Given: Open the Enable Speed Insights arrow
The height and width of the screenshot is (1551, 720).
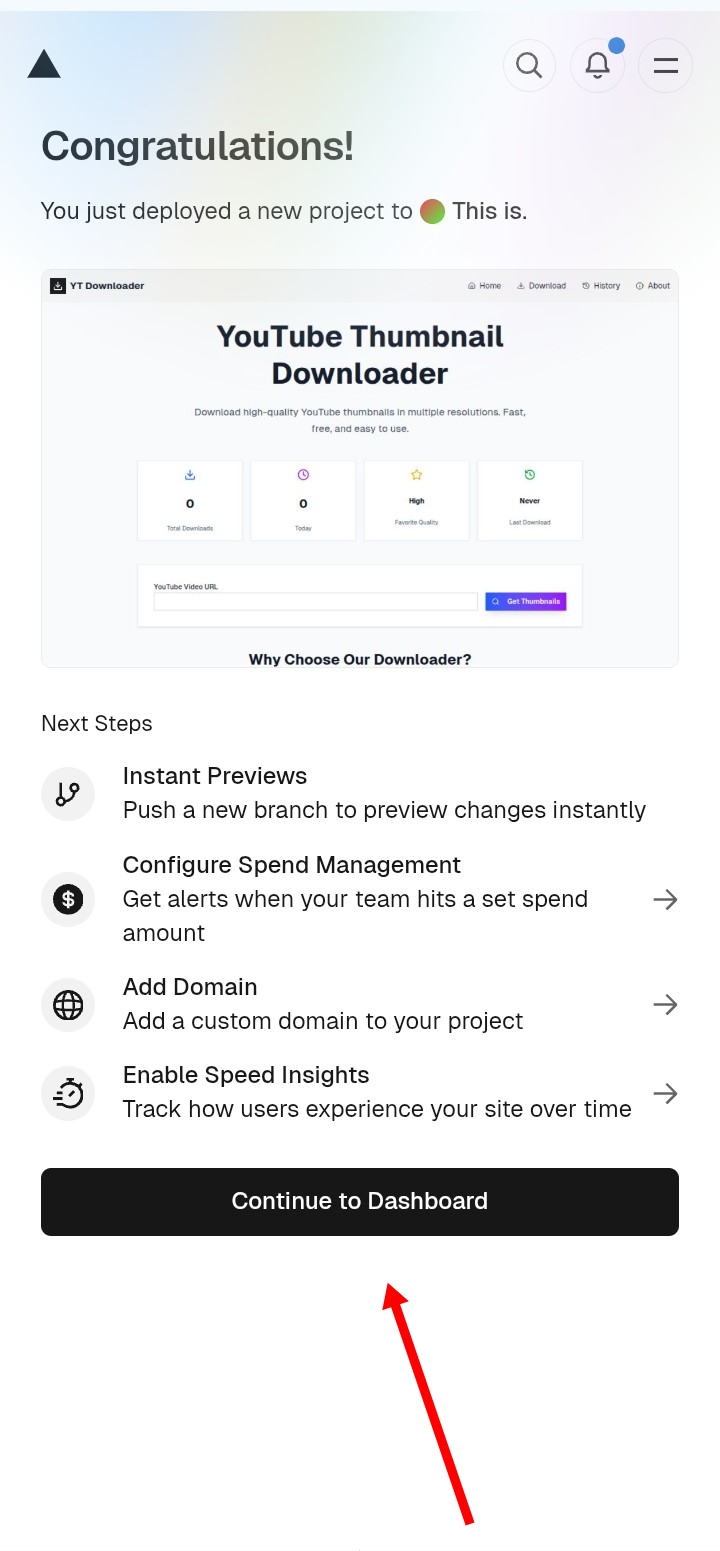Looking at the screenshot, I should tap(665, 1093).
